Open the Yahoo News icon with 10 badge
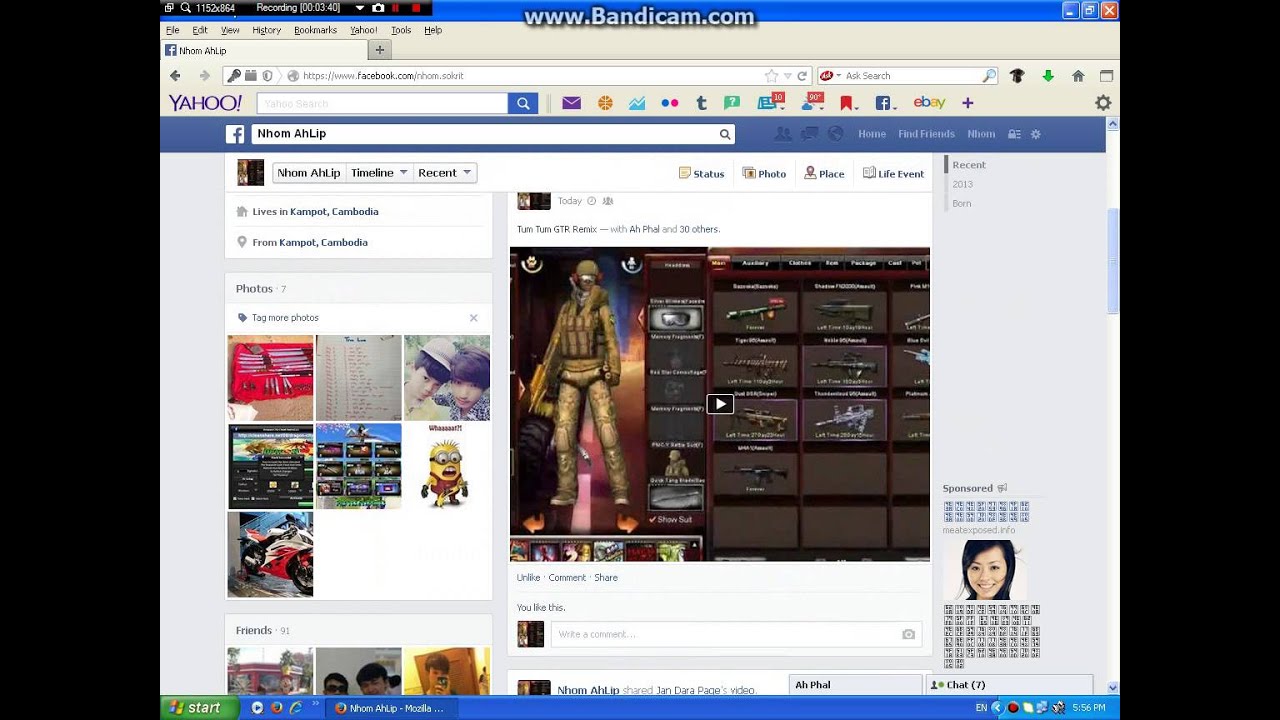 (769, 102)
